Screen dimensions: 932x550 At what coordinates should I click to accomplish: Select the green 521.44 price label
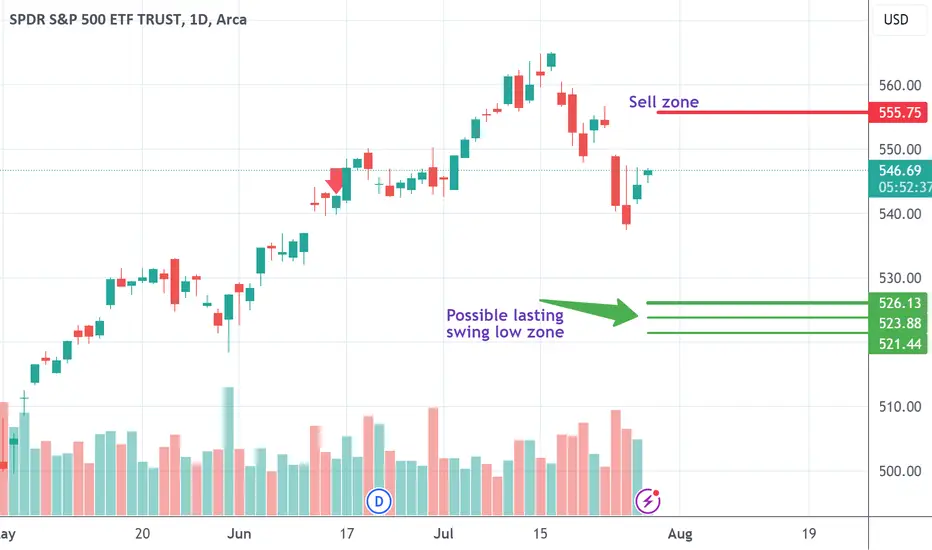coord(898,344)
